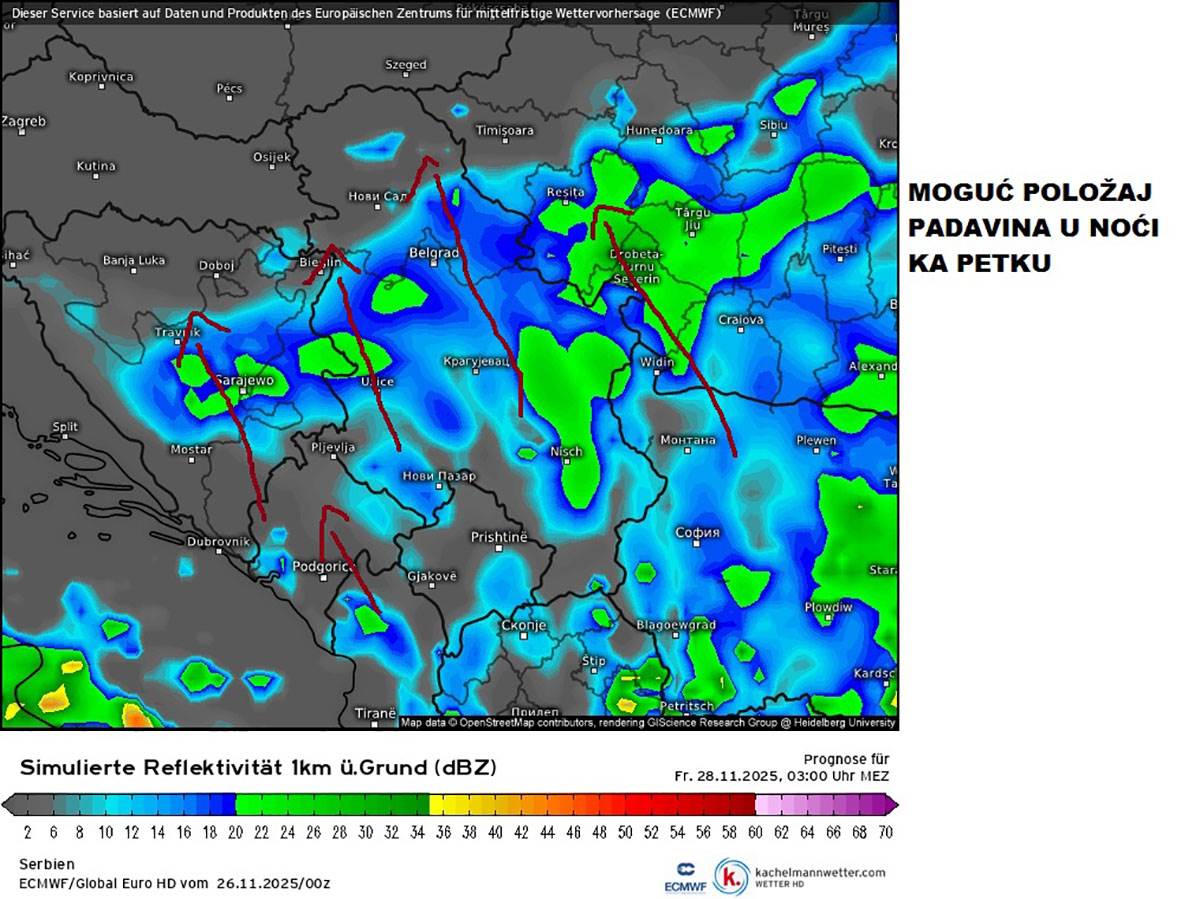Select the Zagreb label on the map

click(x=23, y=121)
